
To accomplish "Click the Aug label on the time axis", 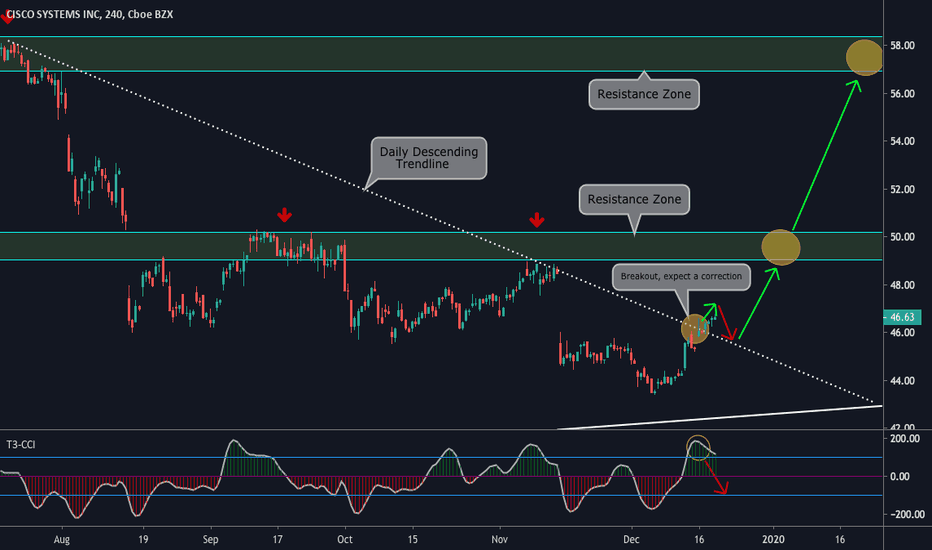I will tap(62, 540).
